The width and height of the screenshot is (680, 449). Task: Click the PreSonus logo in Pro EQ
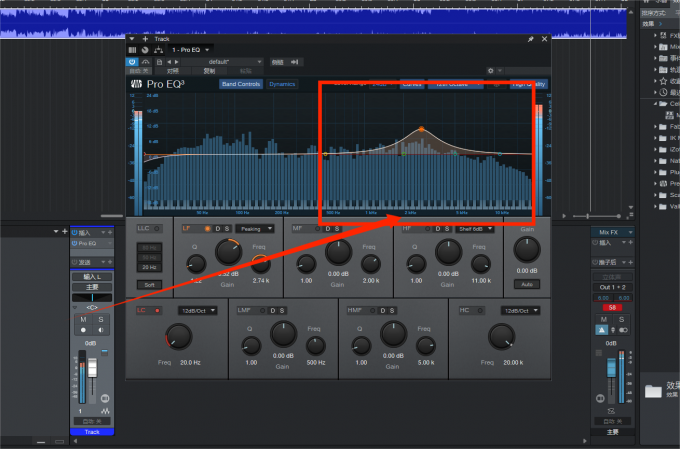[x=136, y=84]
